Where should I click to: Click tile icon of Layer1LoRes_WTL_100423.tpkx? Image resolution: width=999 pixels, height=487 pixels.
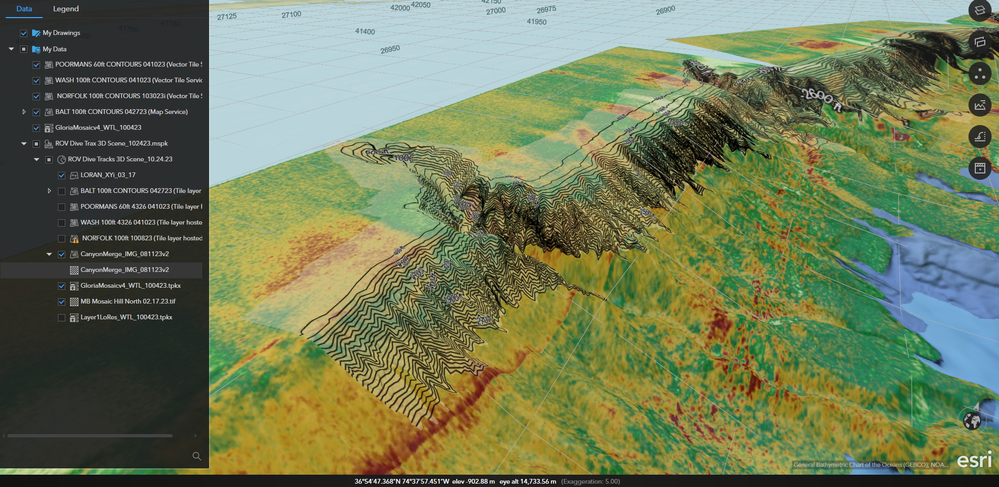(74, 317)
